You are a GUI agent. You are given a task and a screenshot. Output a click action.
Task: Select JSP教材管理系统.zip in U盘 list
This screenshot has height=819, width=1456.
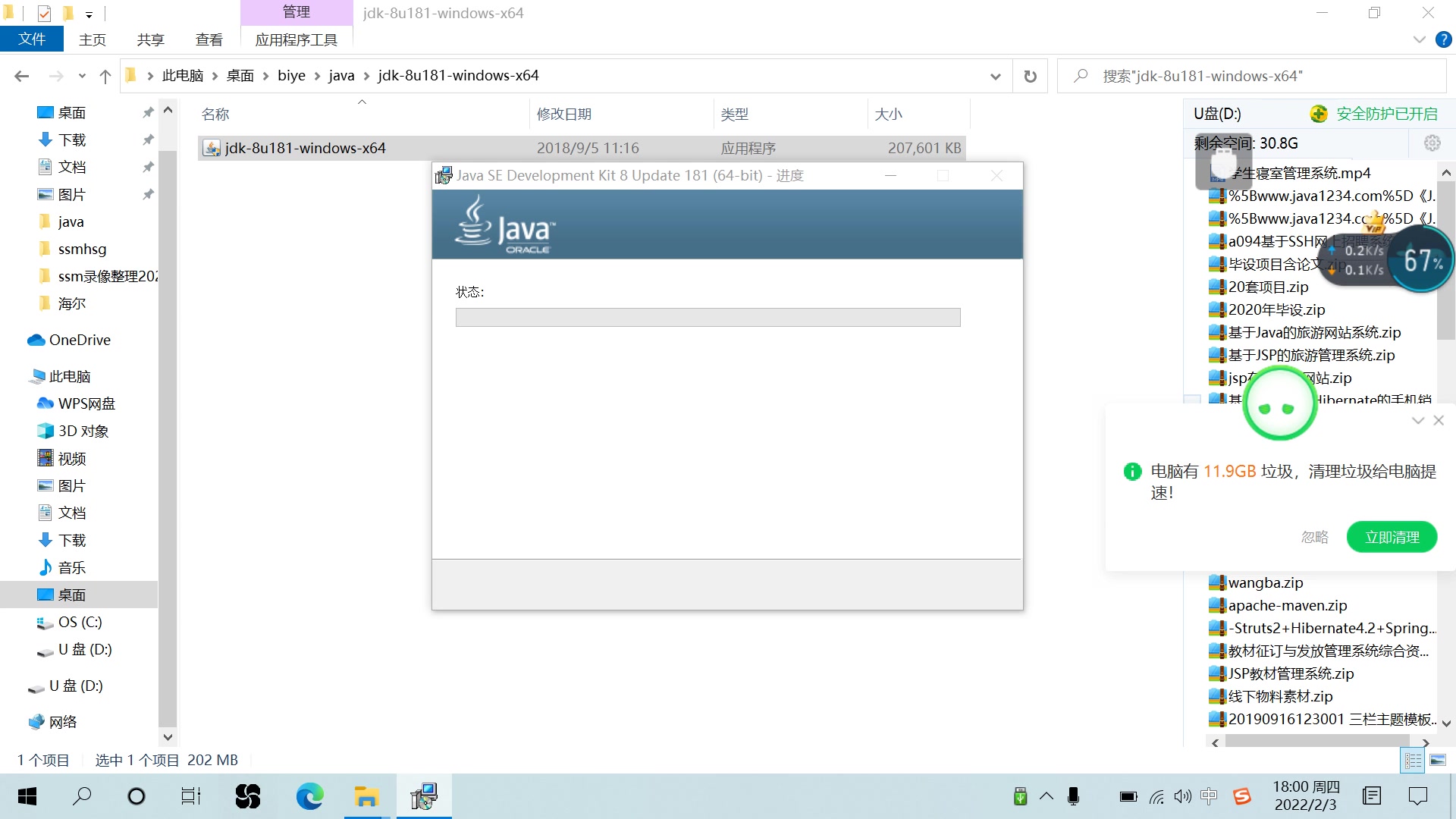pyautogui.click(x=1291, y=673)
